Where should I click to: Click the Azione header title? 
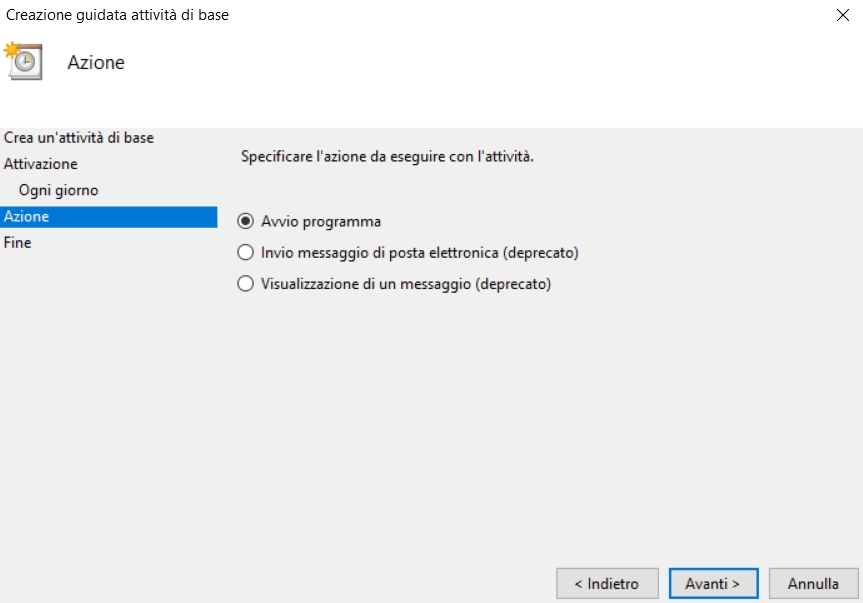pos(96,63)
